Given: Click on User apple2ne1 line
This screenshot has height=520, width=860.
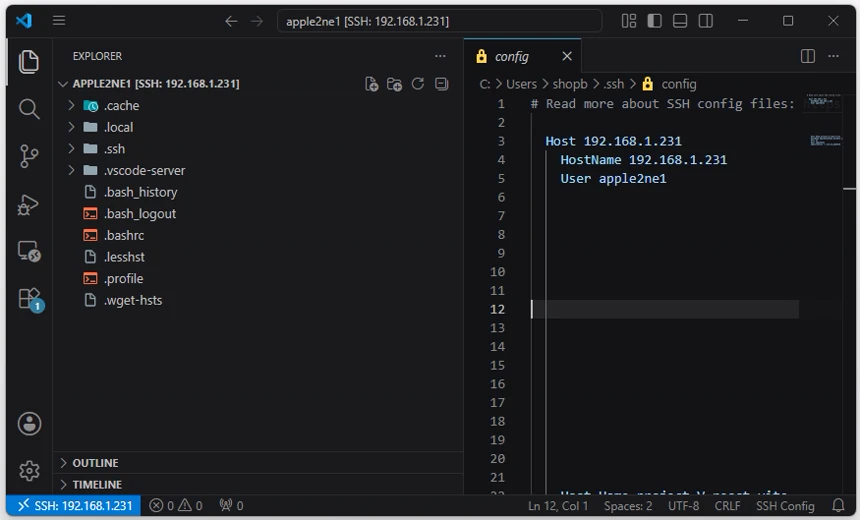Looking at the screenshot, I should (613, 178).
